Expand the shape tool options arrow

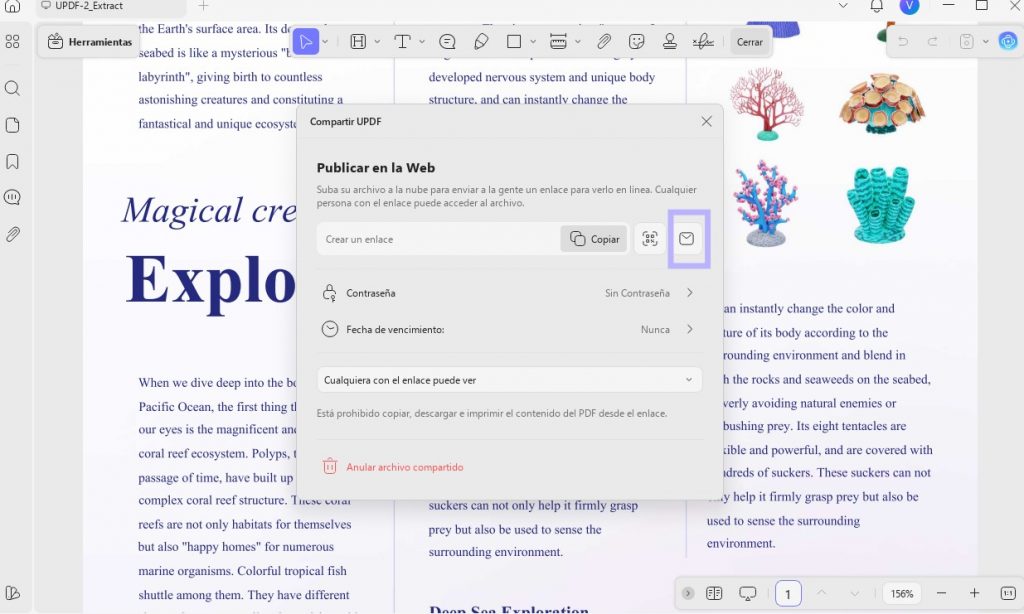pyautogui.click(x=533, y=42)
